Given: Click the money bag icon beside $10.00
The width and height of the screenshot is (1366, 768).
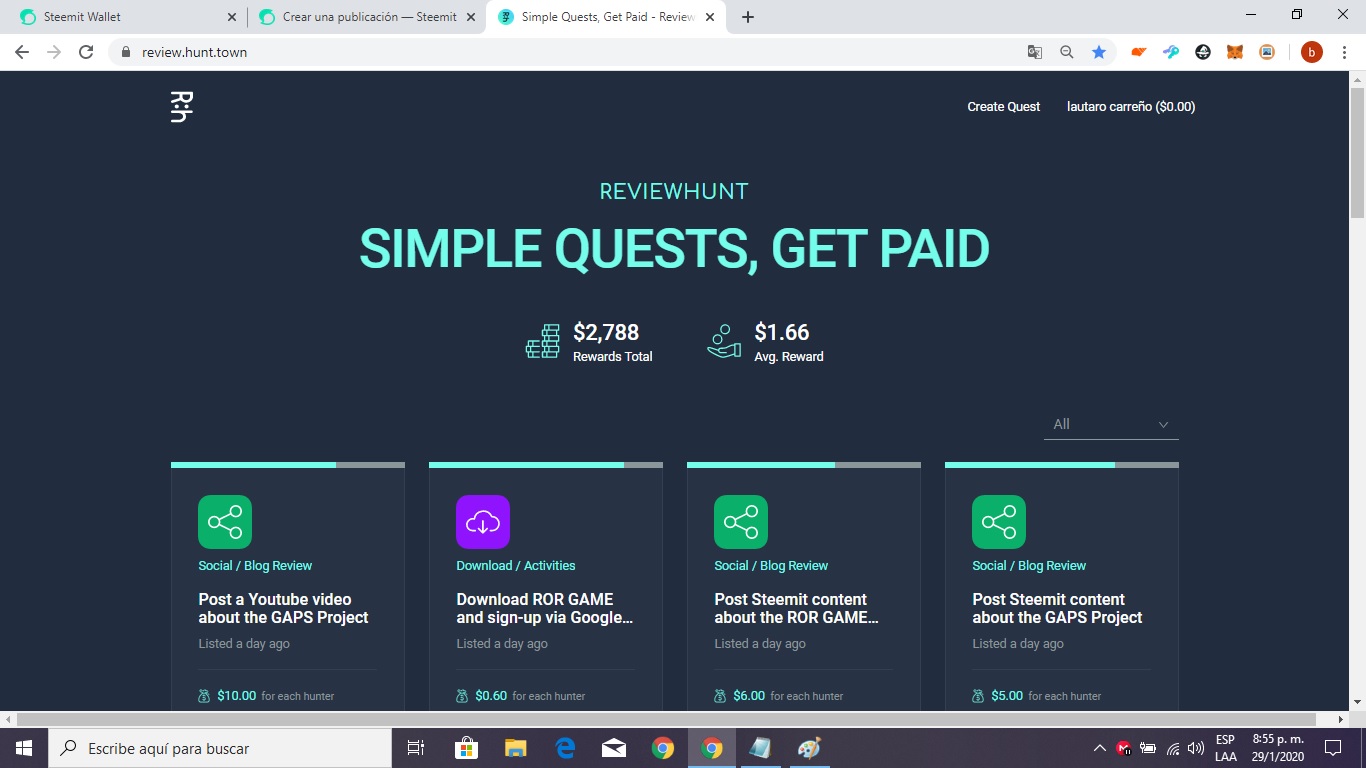Looking at the screenshot, I should [205, 696].
